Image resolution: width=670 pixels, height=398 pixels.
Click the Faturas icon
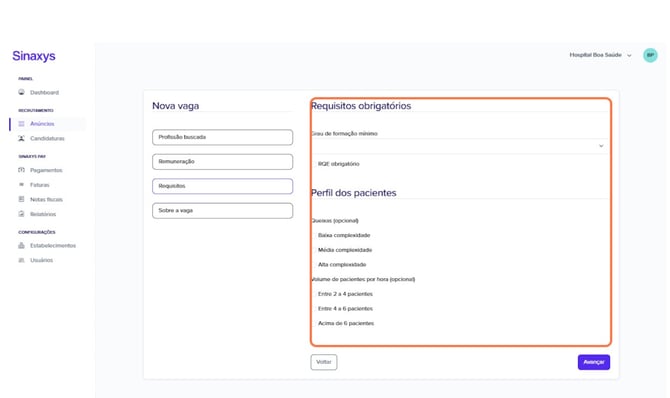(21, 185)
